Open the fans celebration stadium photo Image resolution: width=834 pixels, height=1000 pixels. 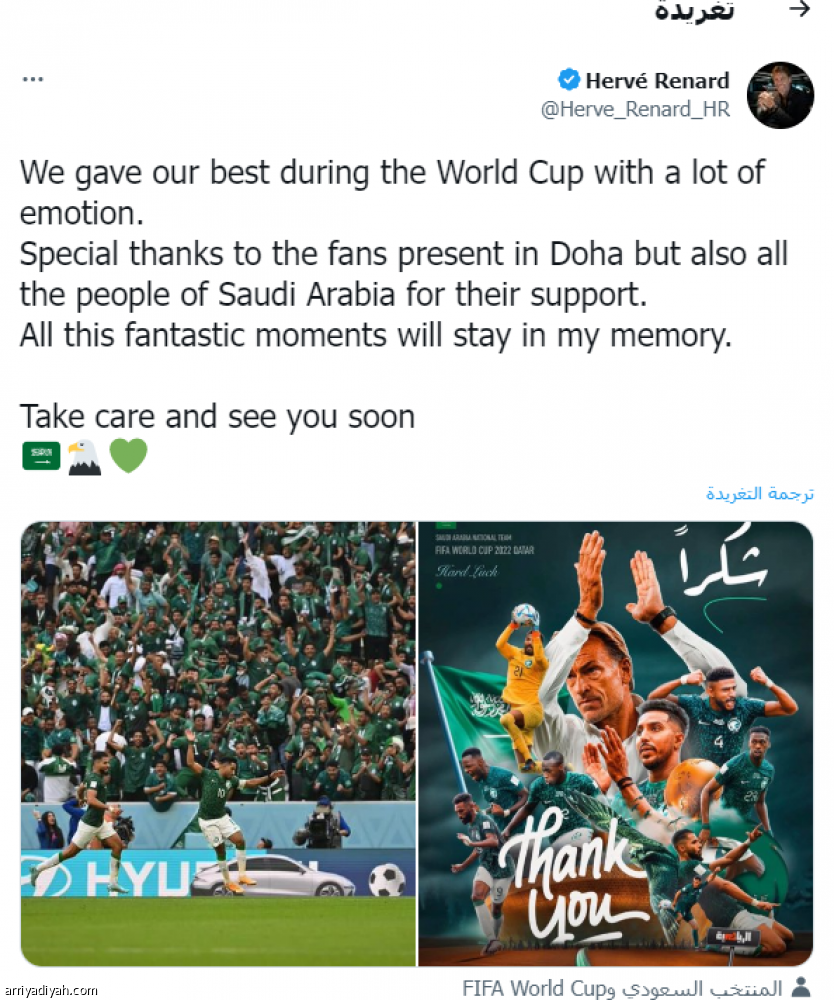pos(218,744)
